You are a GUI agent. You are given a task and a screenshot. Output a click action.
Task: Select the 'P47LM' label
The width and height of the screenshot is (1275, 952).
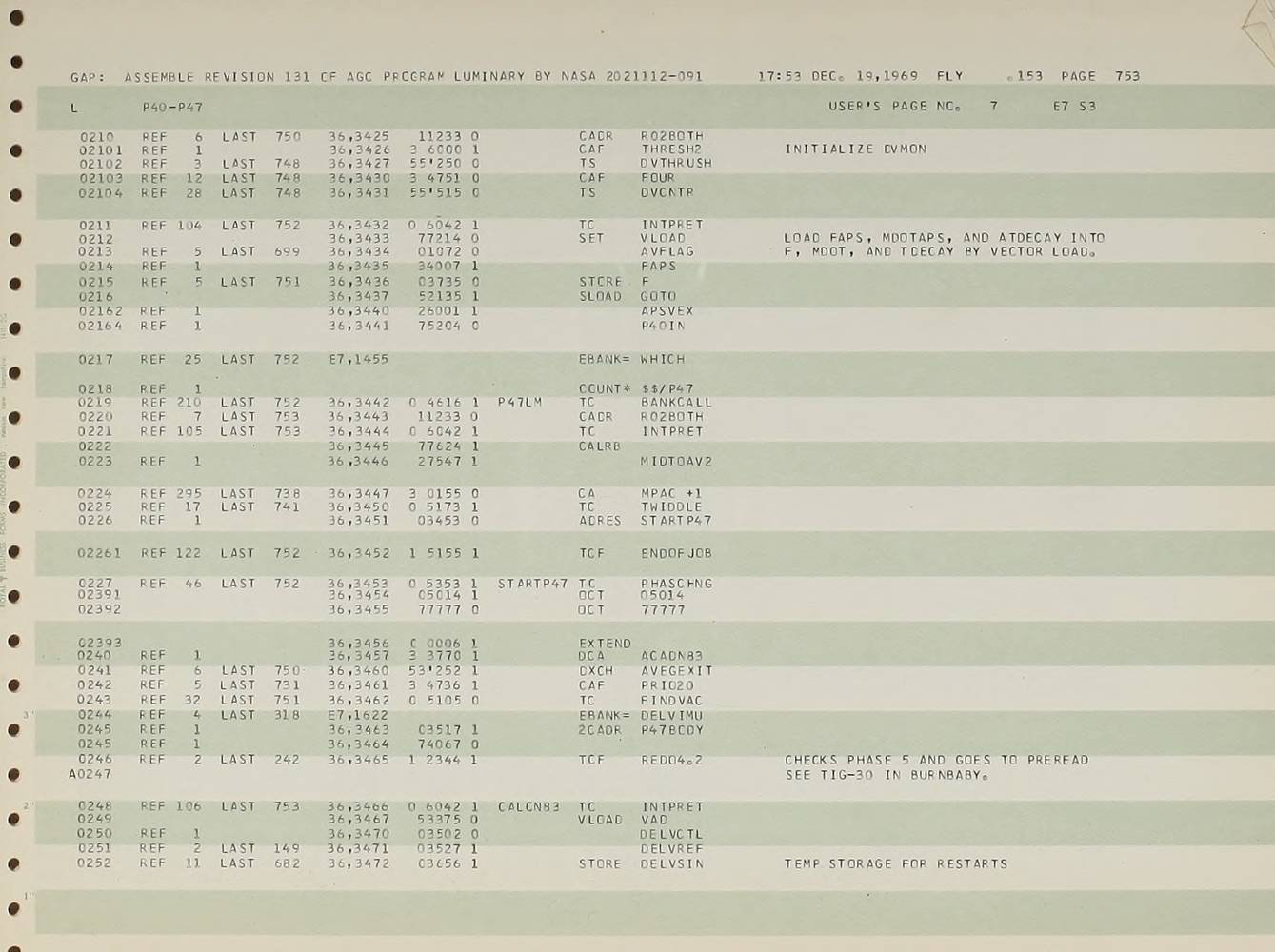click(x=520, y=403)
